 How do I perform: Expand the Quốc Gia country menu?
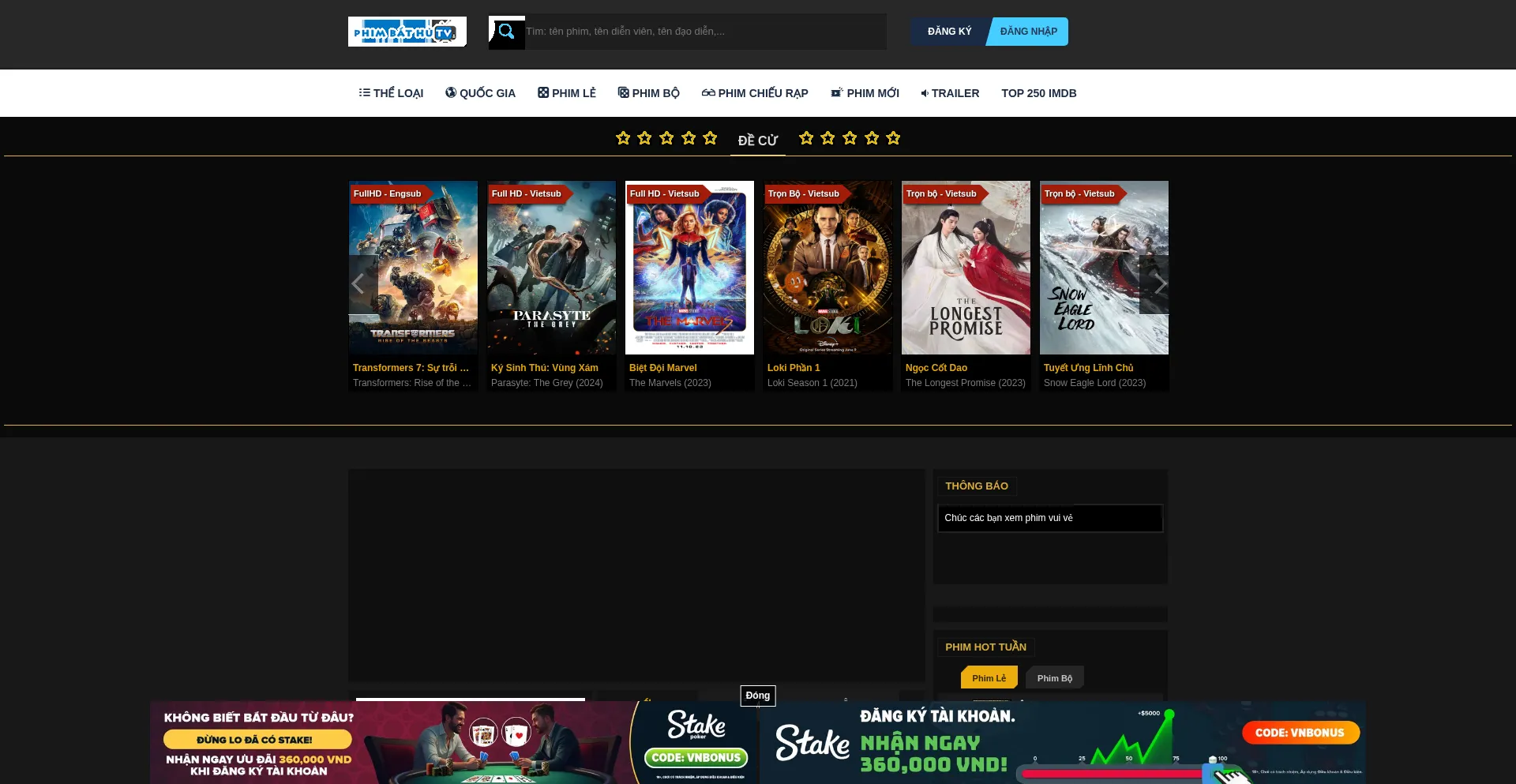coord(480,93)
